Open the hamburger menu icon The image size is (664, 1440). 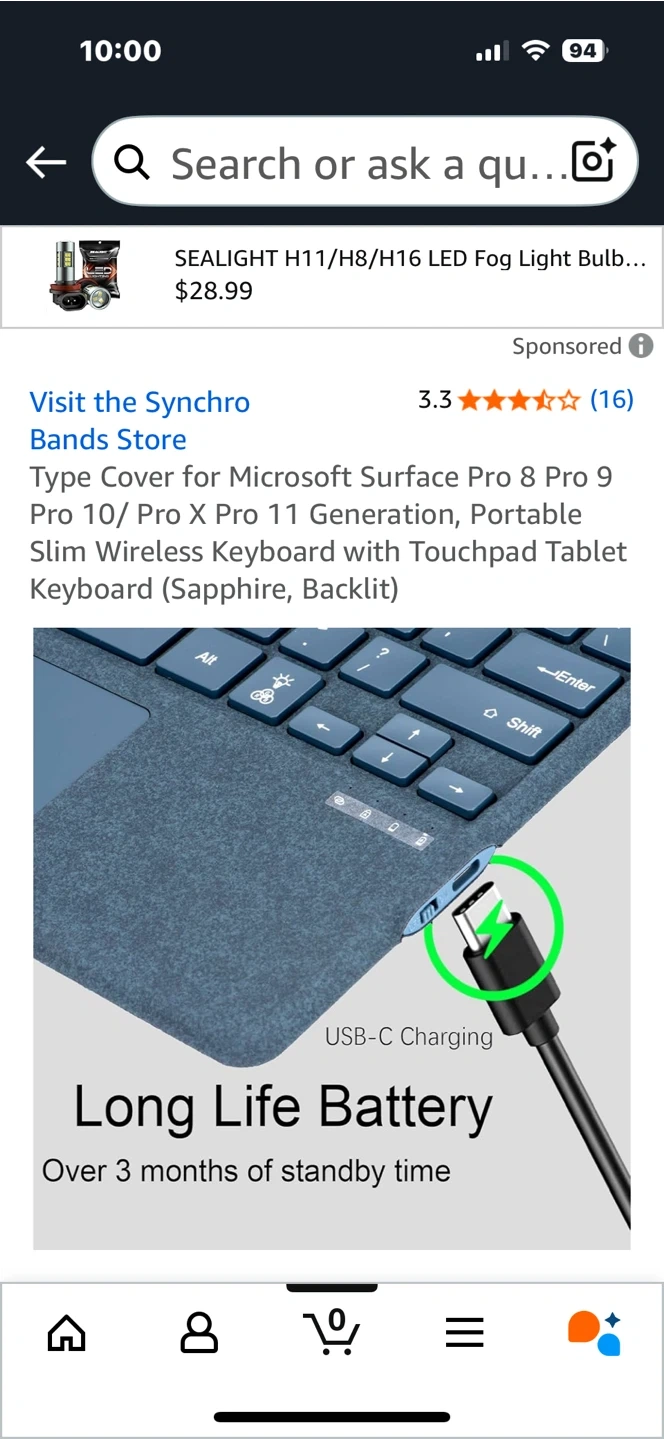coord(464,1332)
